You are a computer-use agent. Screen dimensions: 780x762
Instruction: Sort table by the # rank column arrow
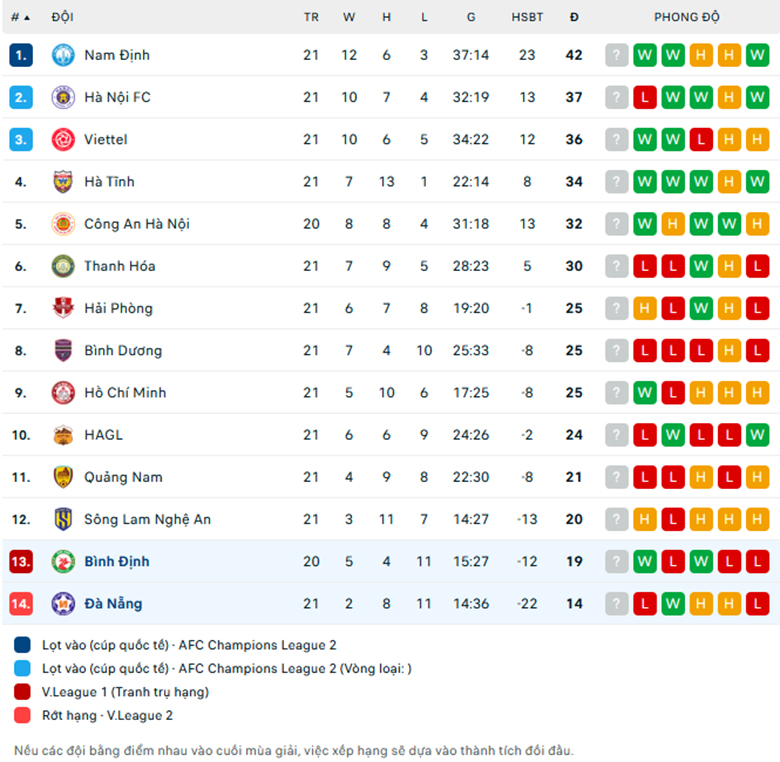(27, 18)
